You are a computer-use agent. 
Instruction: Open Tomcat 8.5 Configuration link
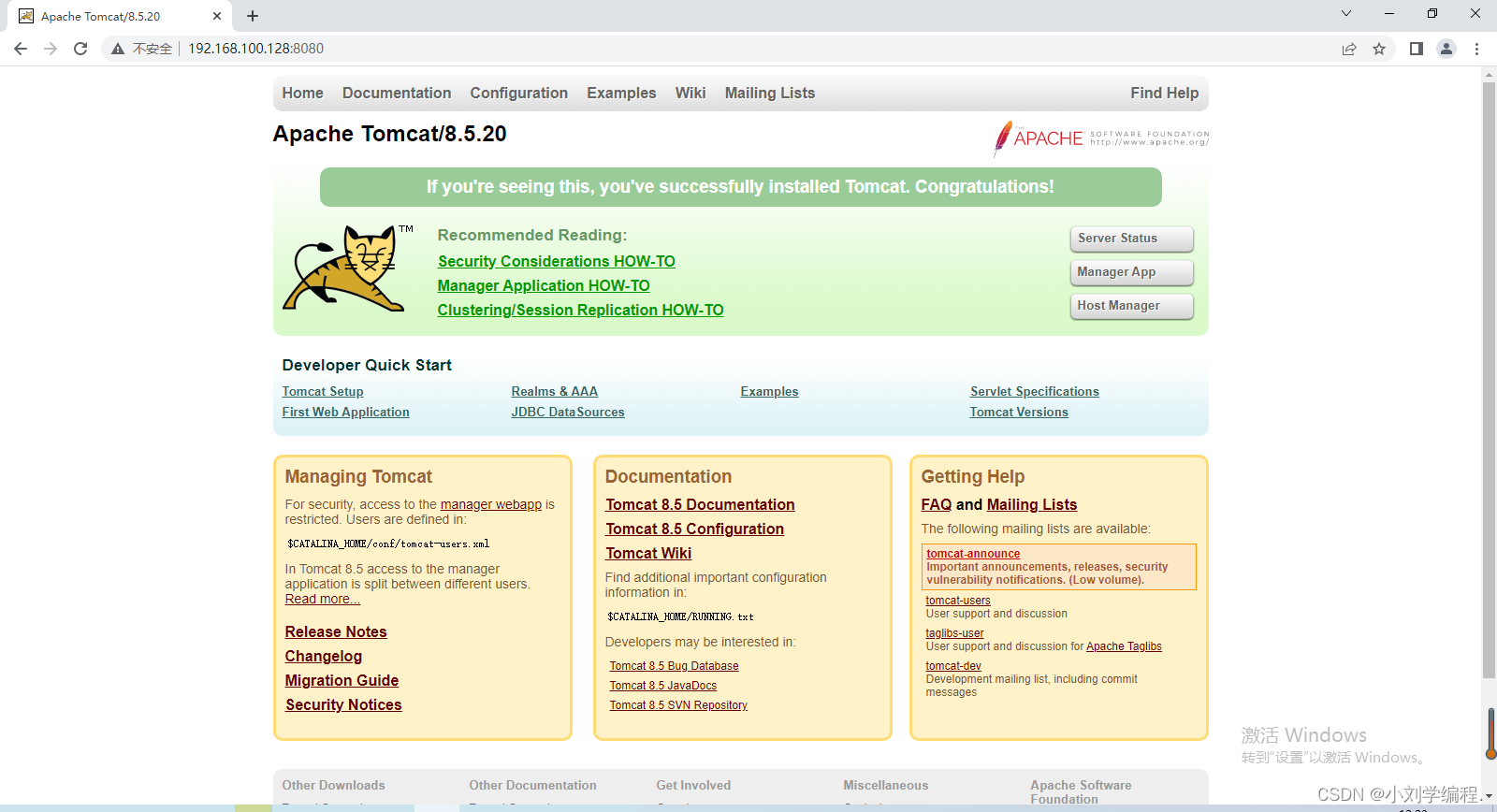(x=694, y=529)
